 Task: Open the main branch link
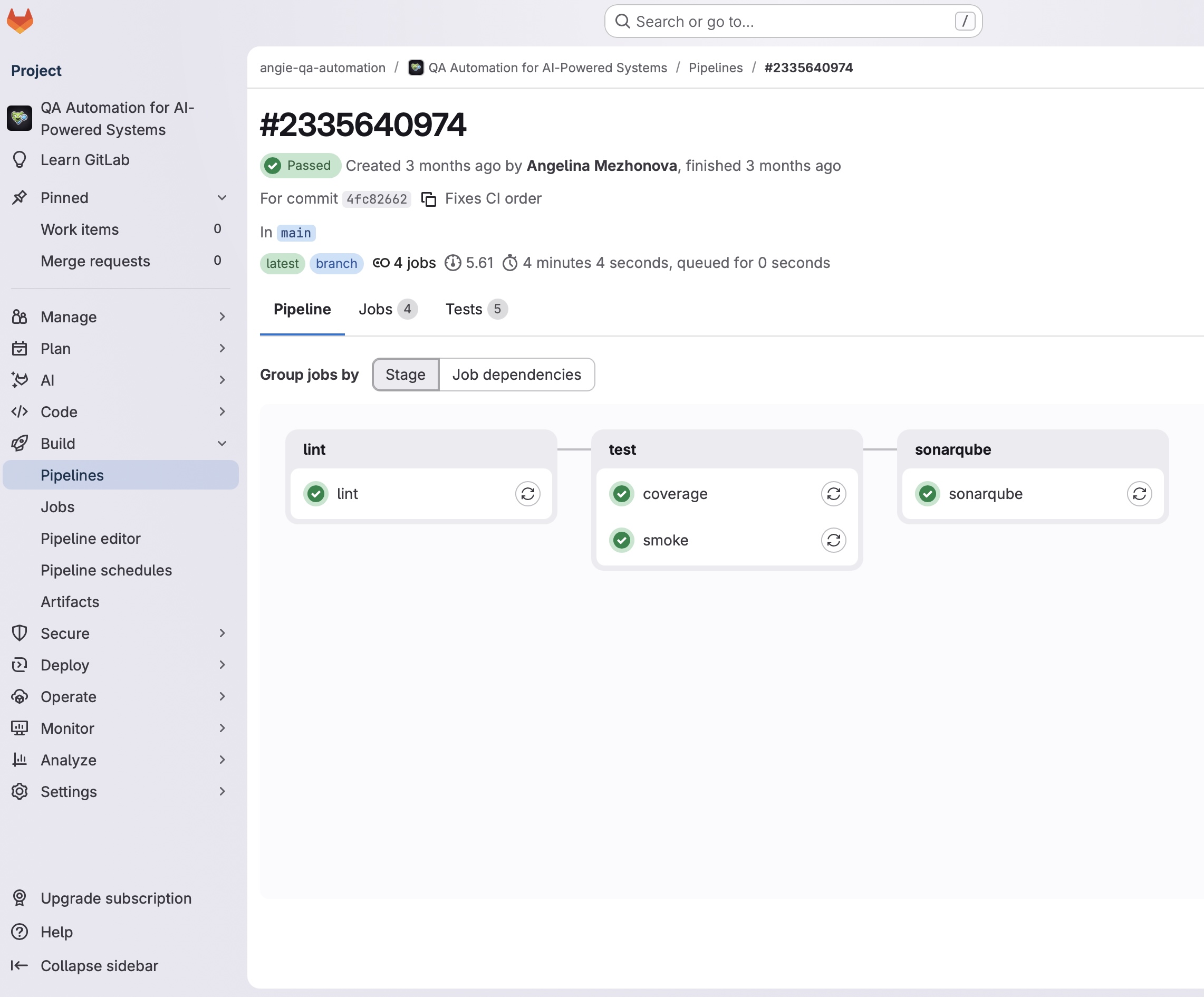click(296, 233)
